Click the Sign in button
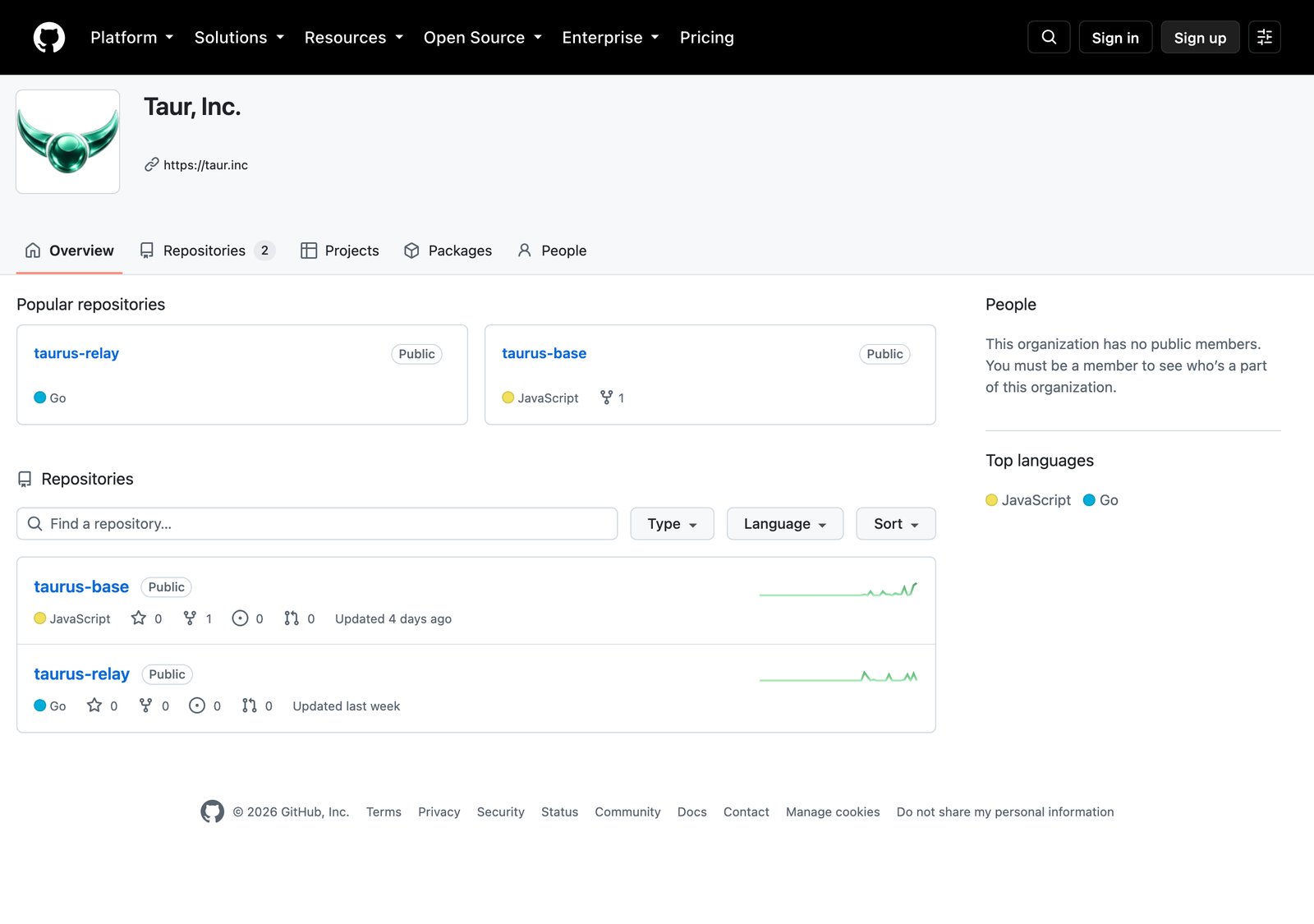This screenshot has width=1314, height=924. 1115,37
